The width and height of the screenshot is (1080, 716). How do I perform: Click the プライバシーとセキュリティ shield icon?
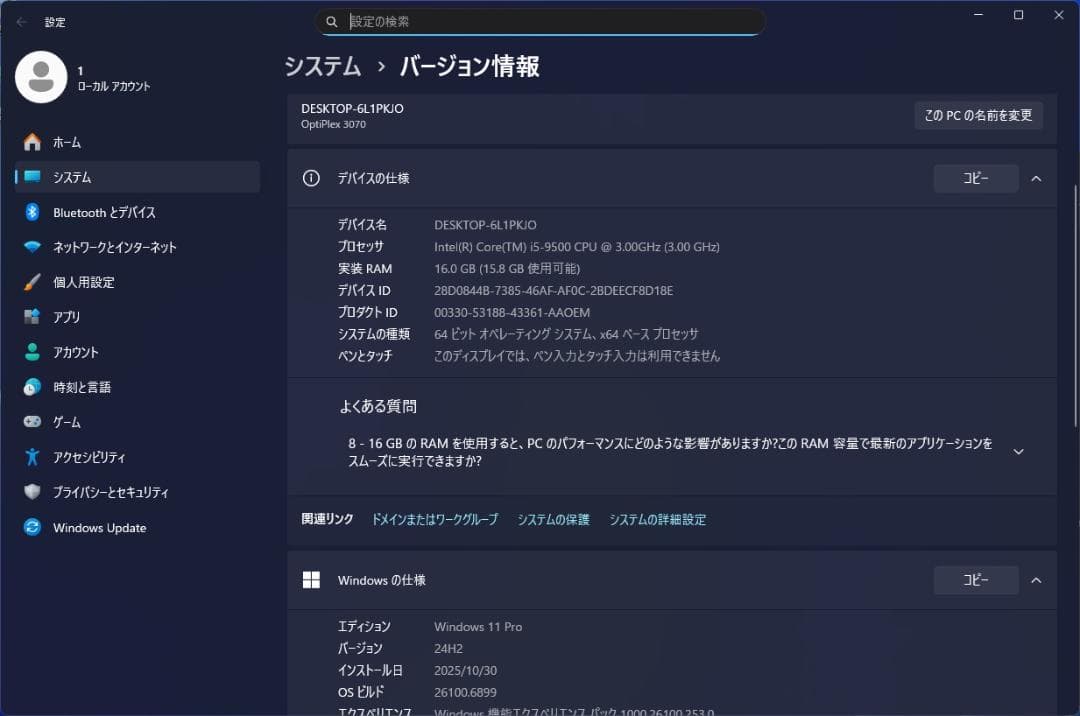[x=30, y=492]
